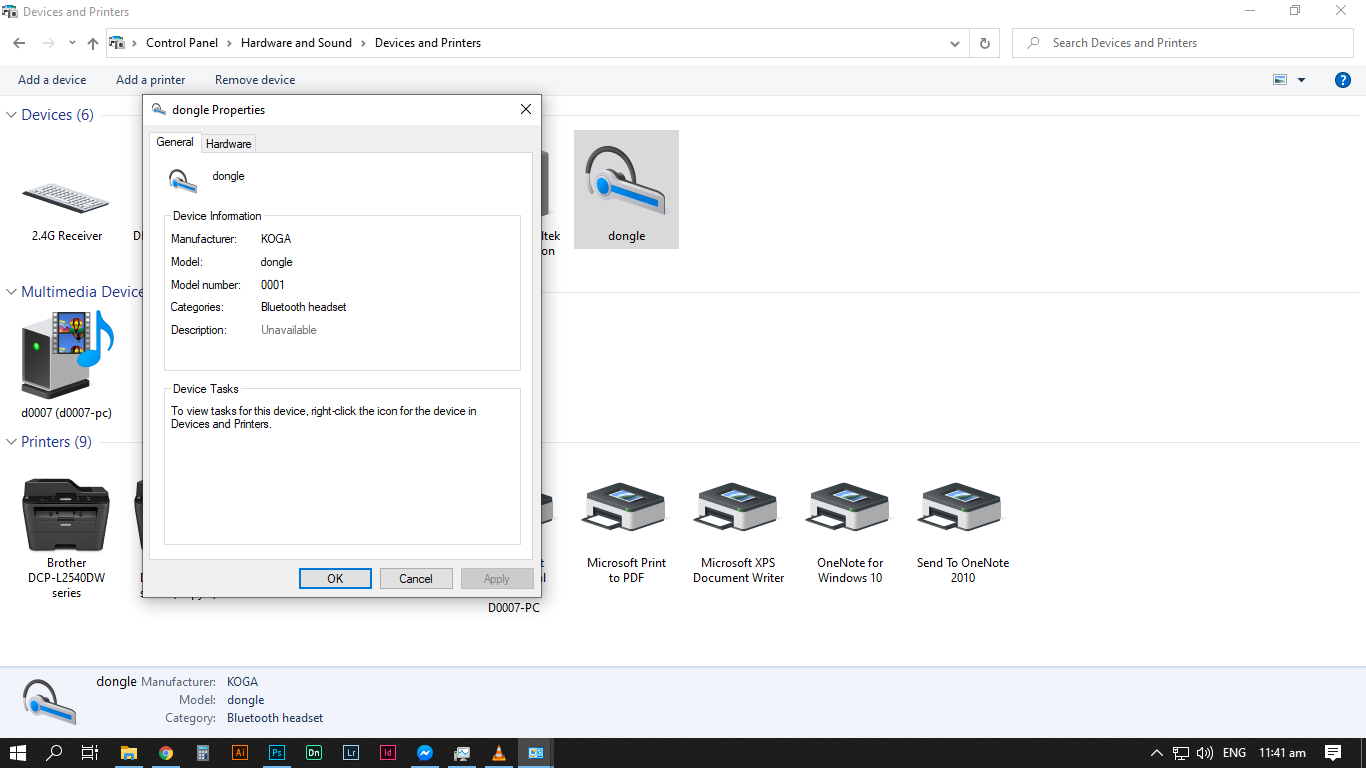Click Remove device command

[x=255, y=80]
